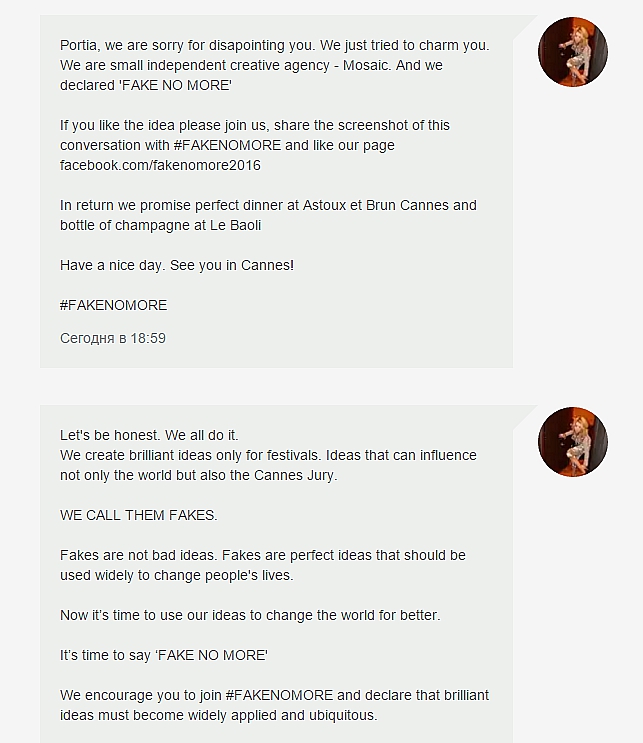Click the 'bottle of champagne at Le Baoli' line
643x743 pixels.
click(162, 225)
